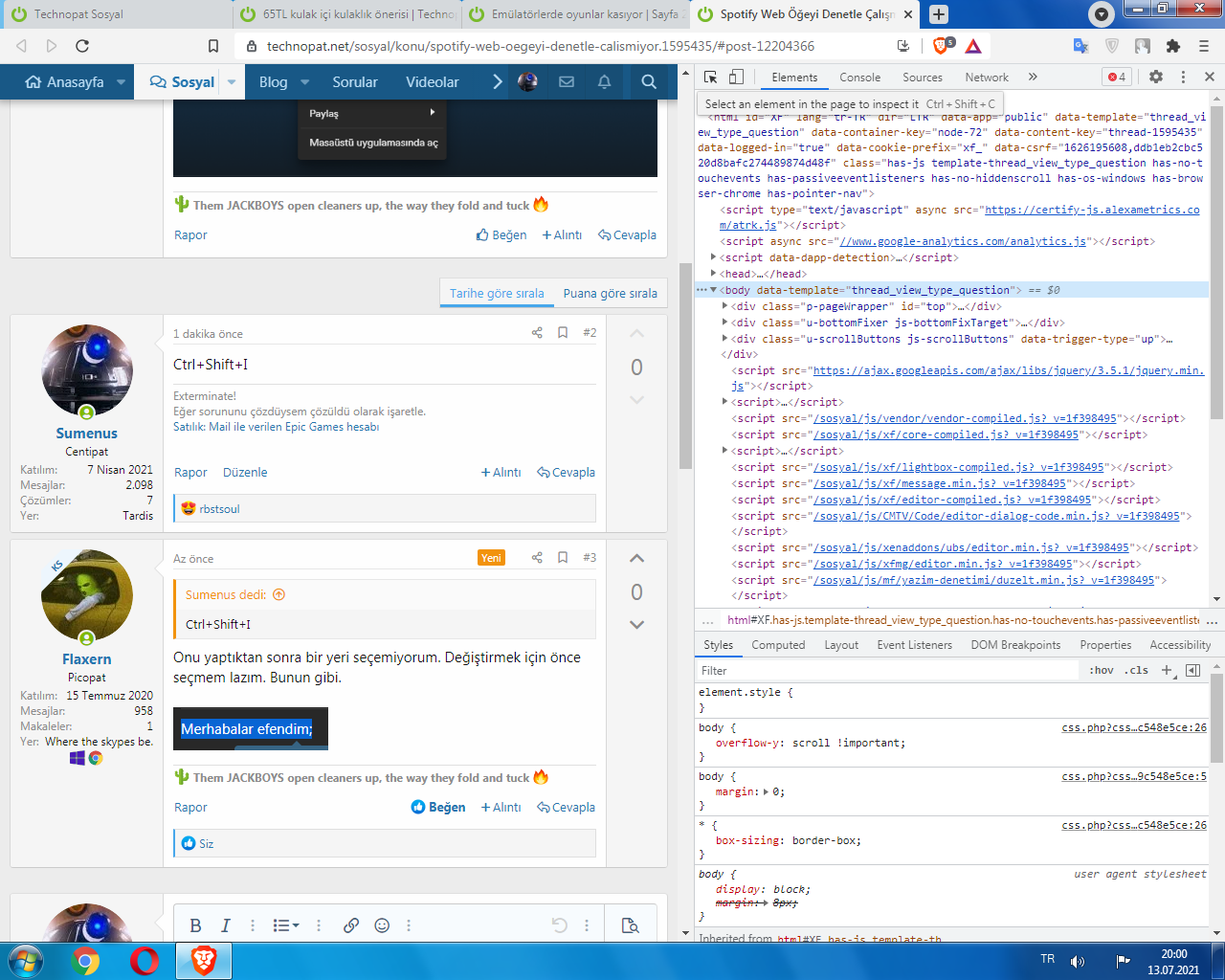Switch to the Layout tab
1225x980 pixels.
(x=841, y=645)
